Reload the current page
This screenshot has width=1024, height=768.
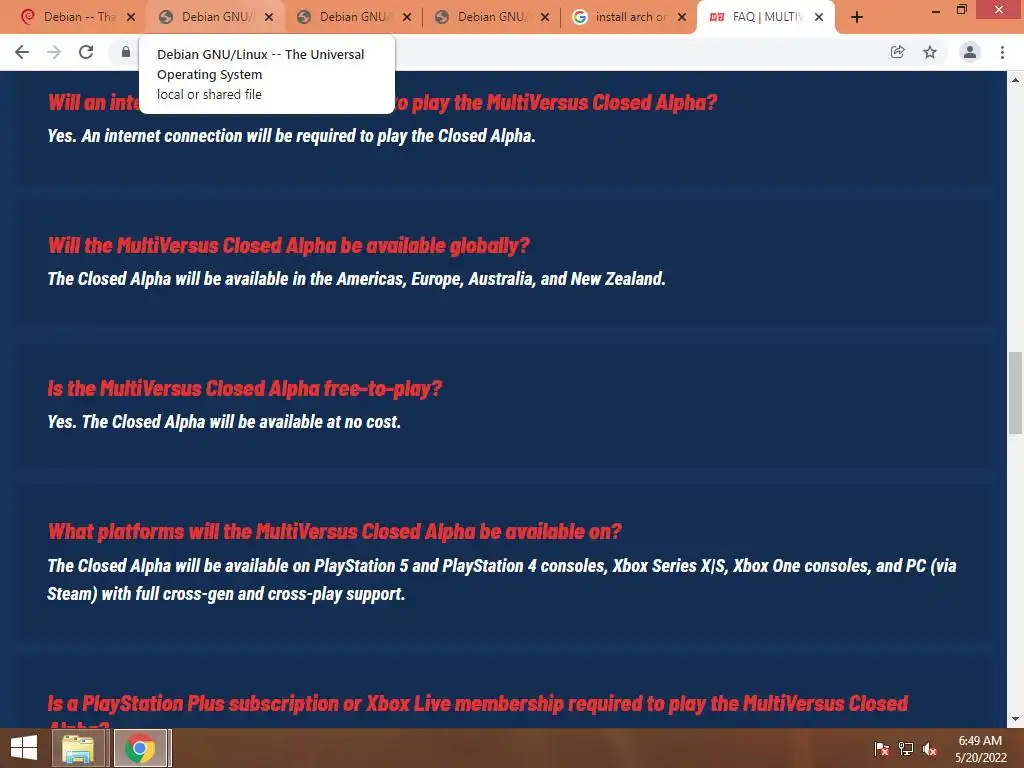(x=86, y=52)
